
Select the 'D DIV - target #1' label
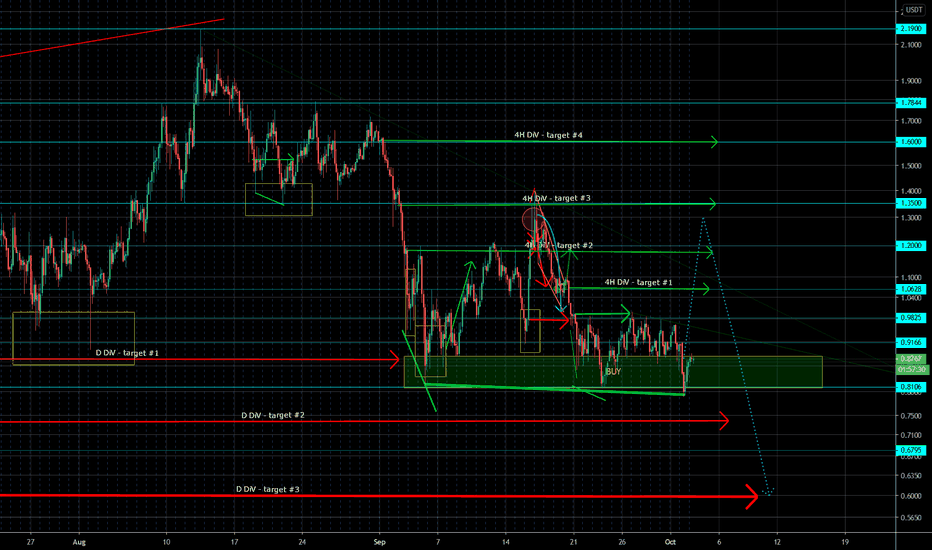click(x=127, y=353)
